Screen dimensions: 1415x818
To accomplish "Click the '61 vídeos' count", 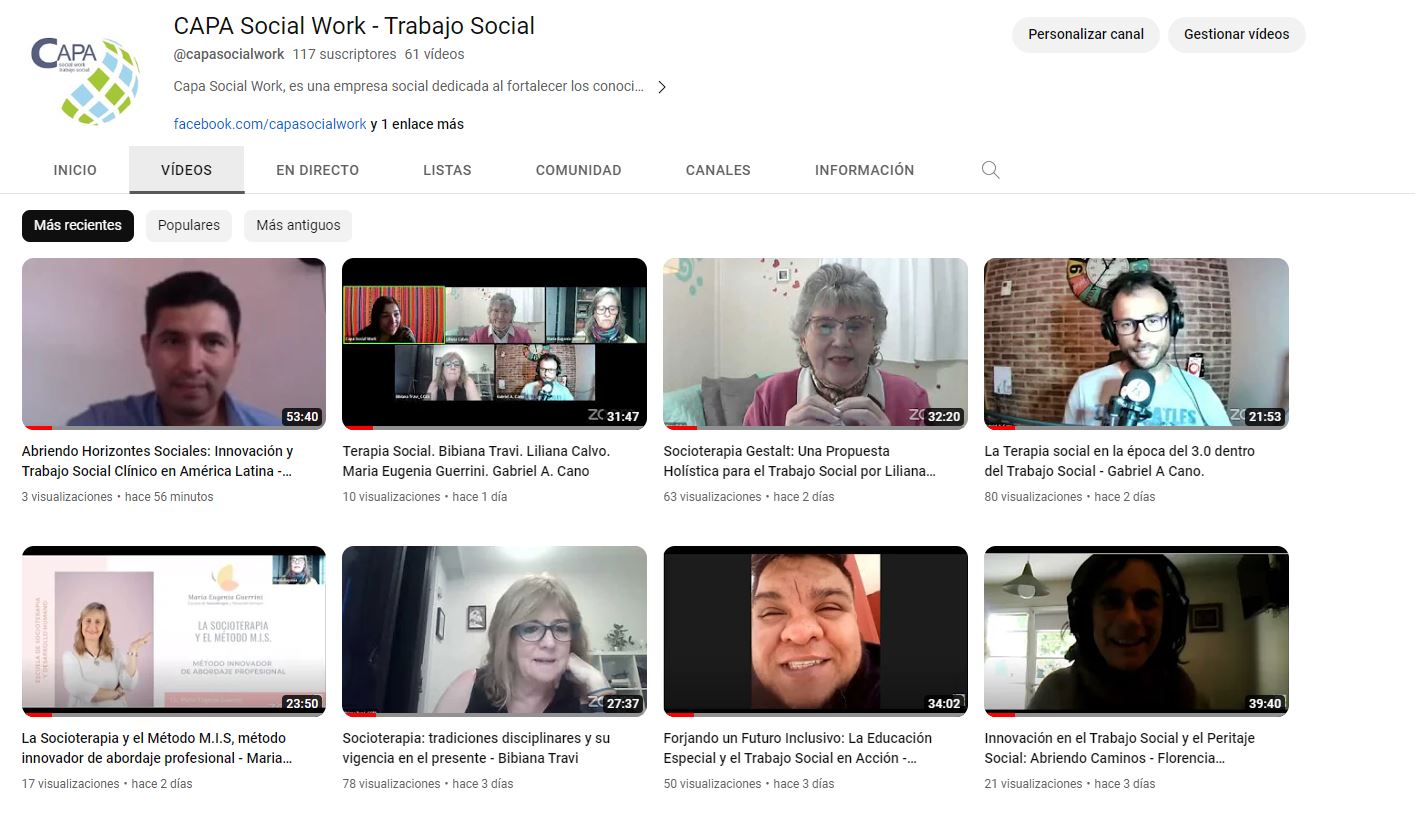I will [x=434, y=54].
